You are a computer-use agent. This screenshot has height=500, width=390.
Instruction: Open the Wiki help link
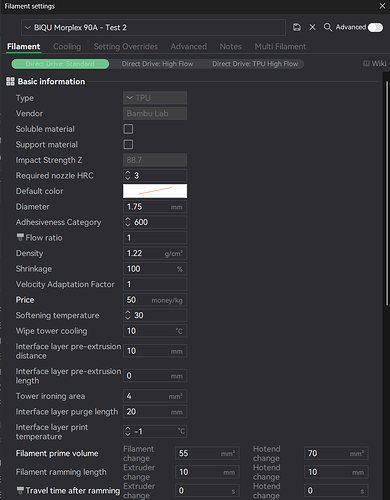tap(375, 63)
